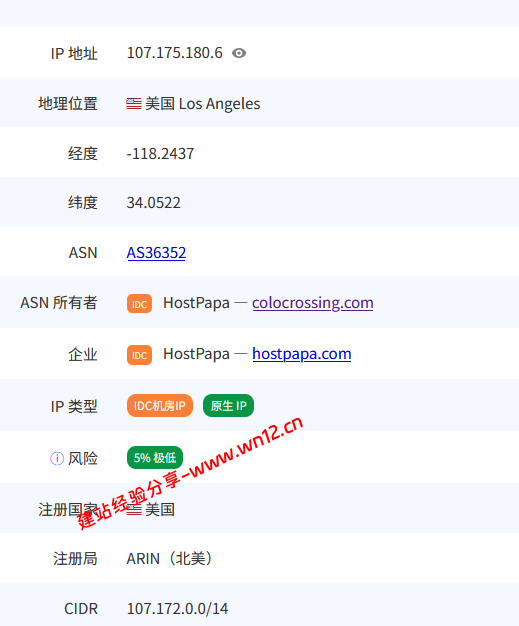Click the HostPapa name in ASN 所有者 row
519x626 pixels.
196,303
